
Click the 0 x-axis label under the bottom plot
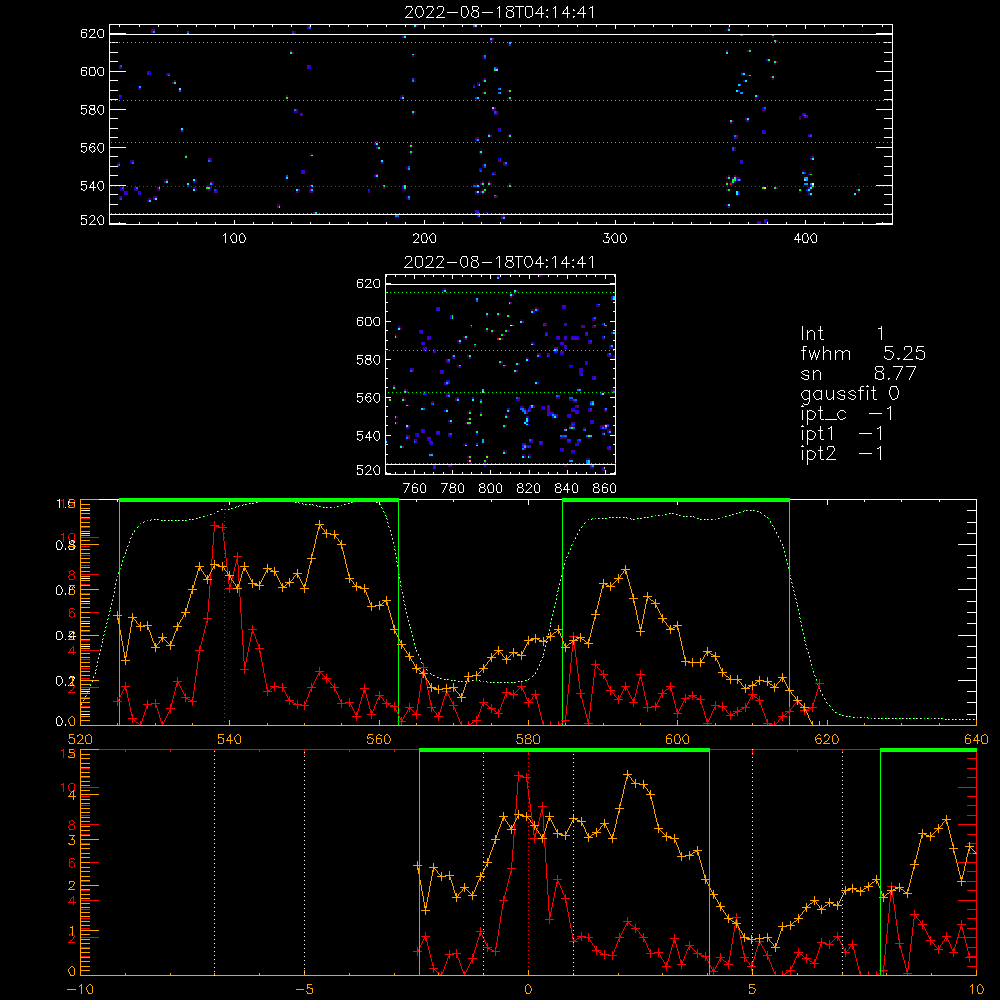[528, 989]
